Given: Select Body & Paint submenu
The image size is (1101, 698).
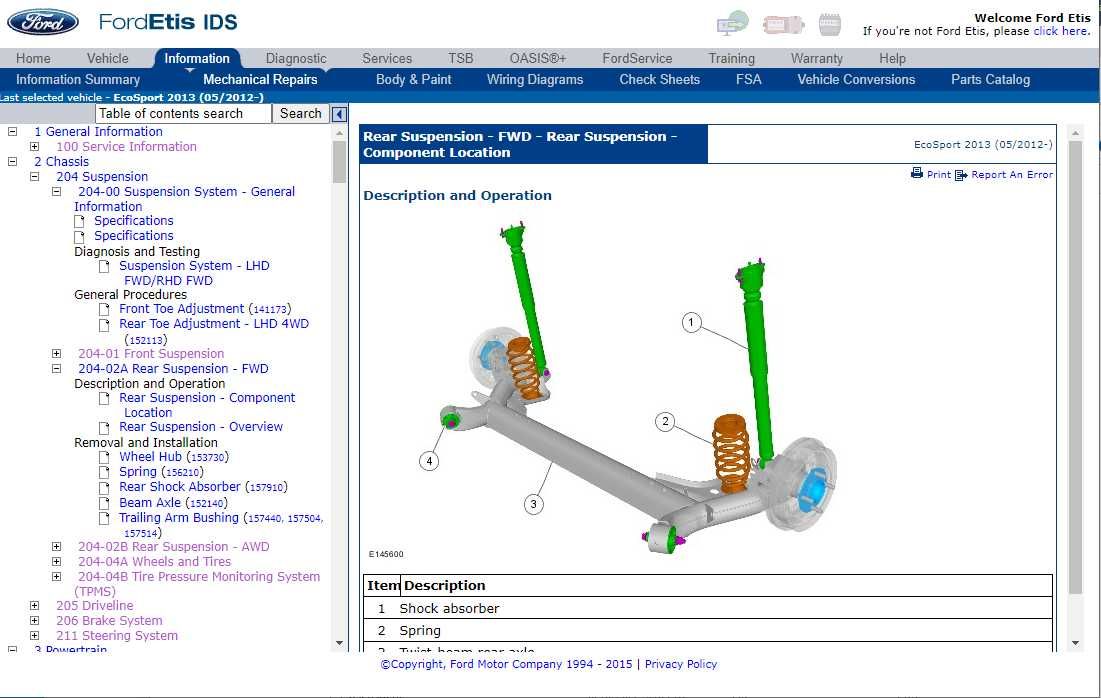Looking at the screenshot, I should pyautogui.click(x=414, y=79).
